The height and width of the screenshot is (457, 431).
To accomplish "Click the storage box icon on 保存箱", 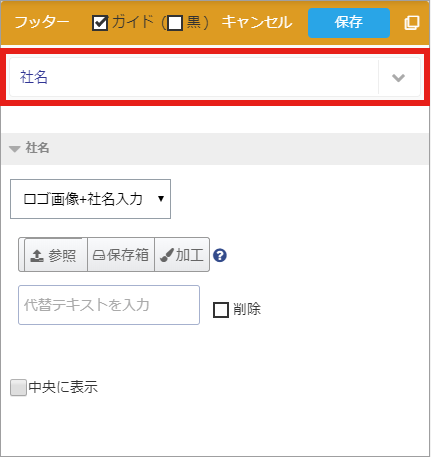I will pyautogui.click(x=99, y=256).
